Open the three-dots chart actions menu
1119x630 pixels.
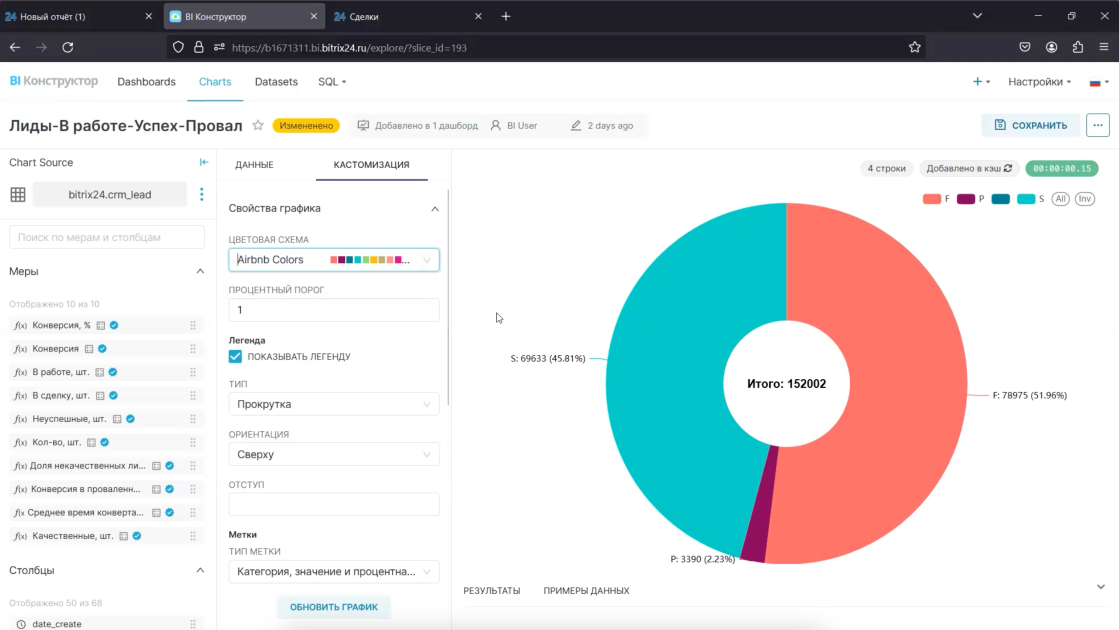(1098, 126)
